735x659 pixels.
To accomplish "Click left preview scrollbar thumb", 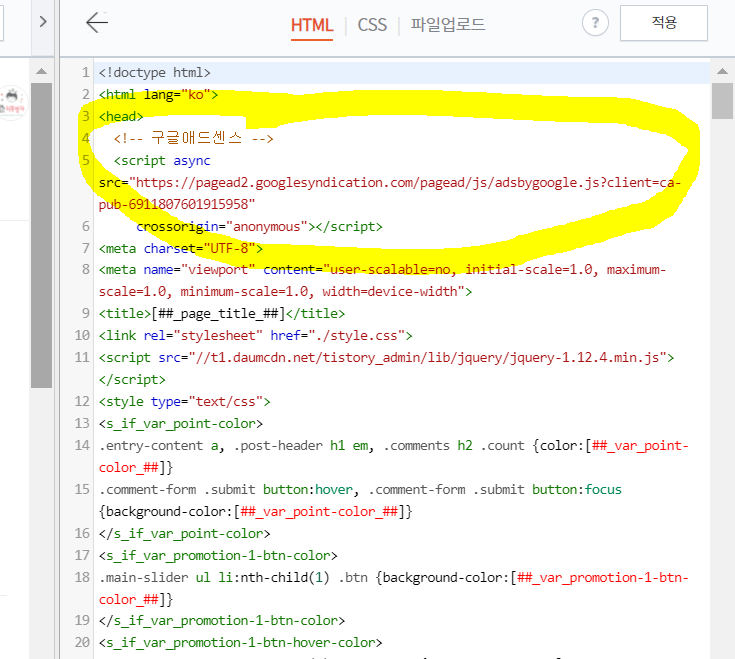I will [42, 235].
